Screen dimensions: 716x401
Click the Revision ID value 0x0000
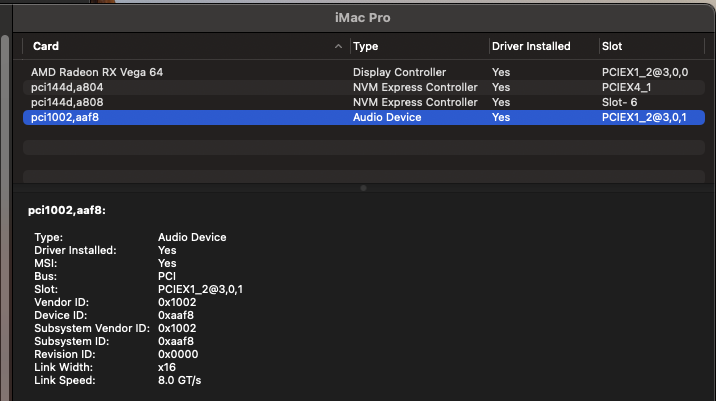coord(178,354)
